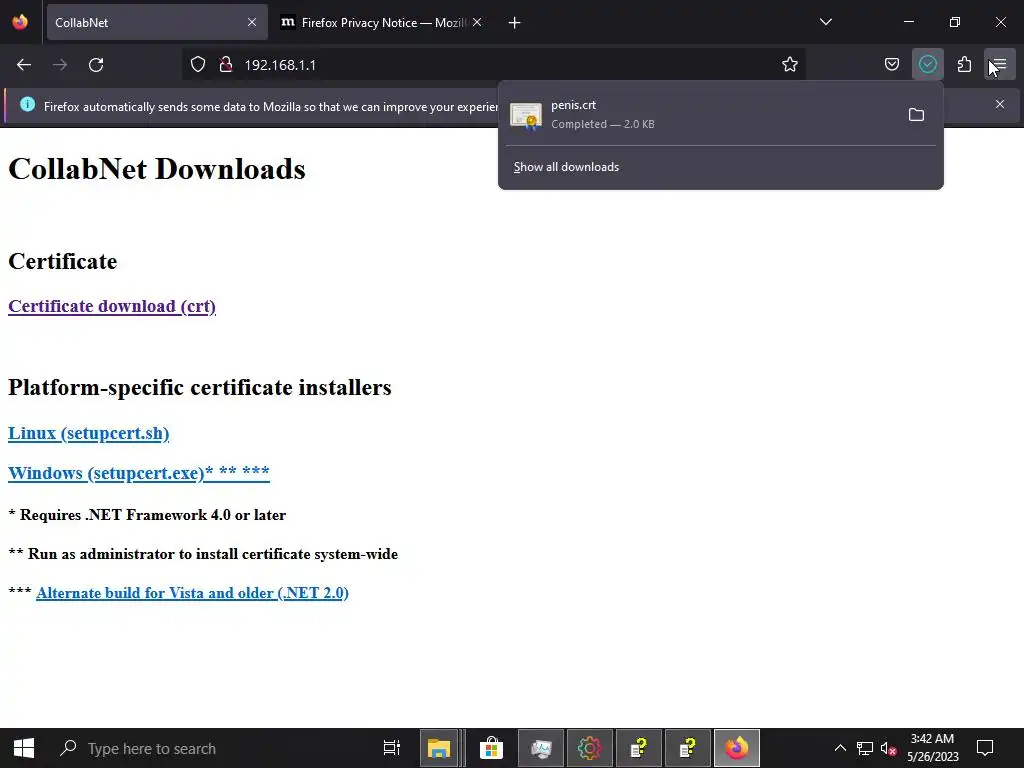Viewport: 1024px width, 768px height.
Task: Open the muted volume tray icon
Action: pos(888,748)
